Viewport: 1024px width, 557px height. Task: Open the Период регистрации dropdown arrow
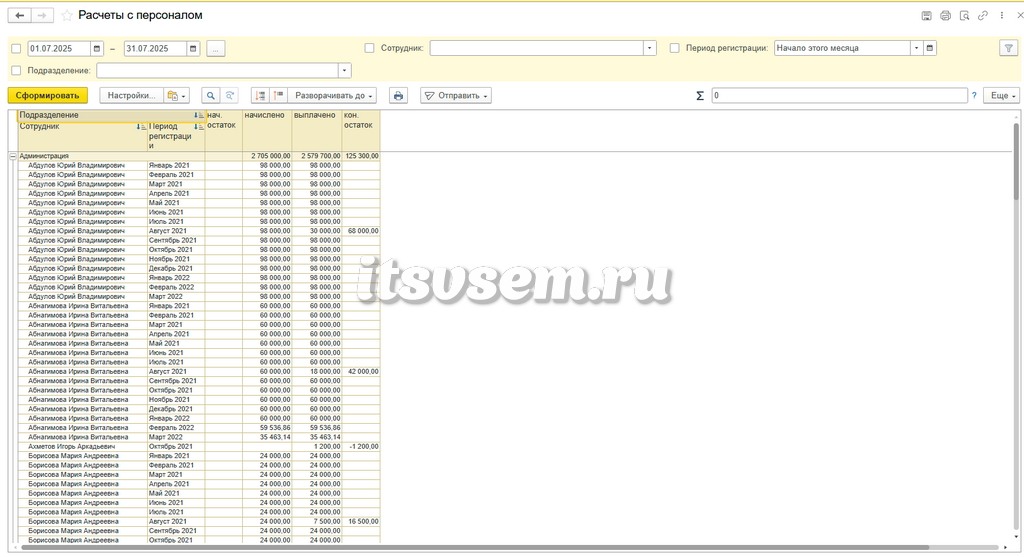pyautogui.click(x=916, y=48)
